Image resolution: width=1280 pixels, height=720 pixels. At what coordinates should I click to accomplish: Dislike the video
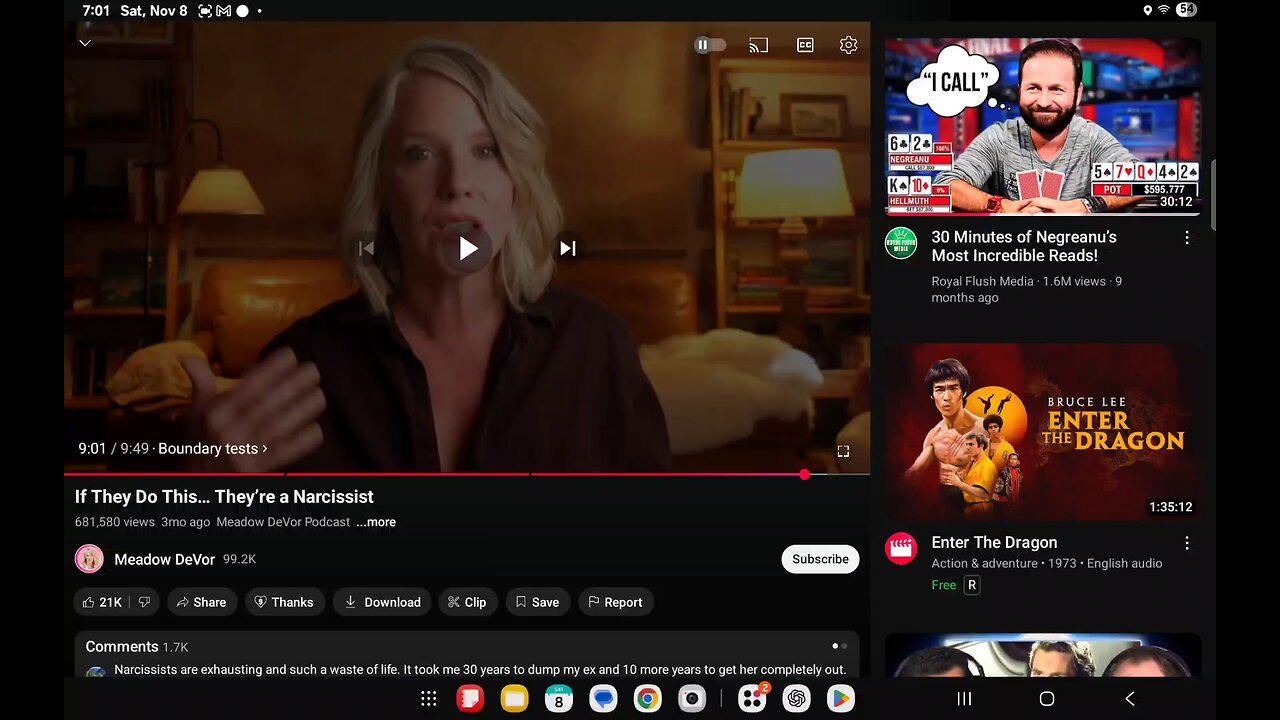(144, 602)
